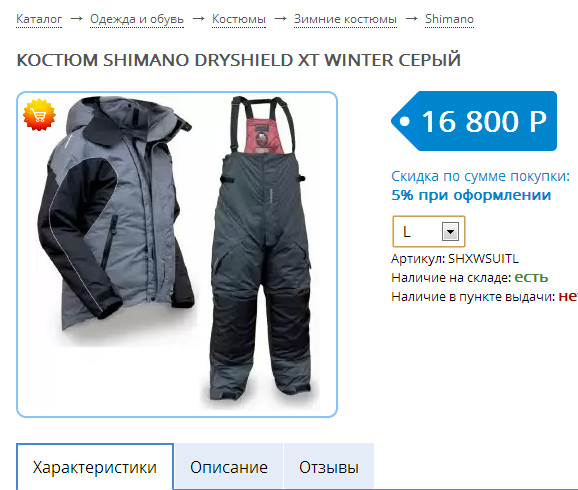
Task: Click the Артикул SHXWSUITL text
Action: (x=455, y=259)
